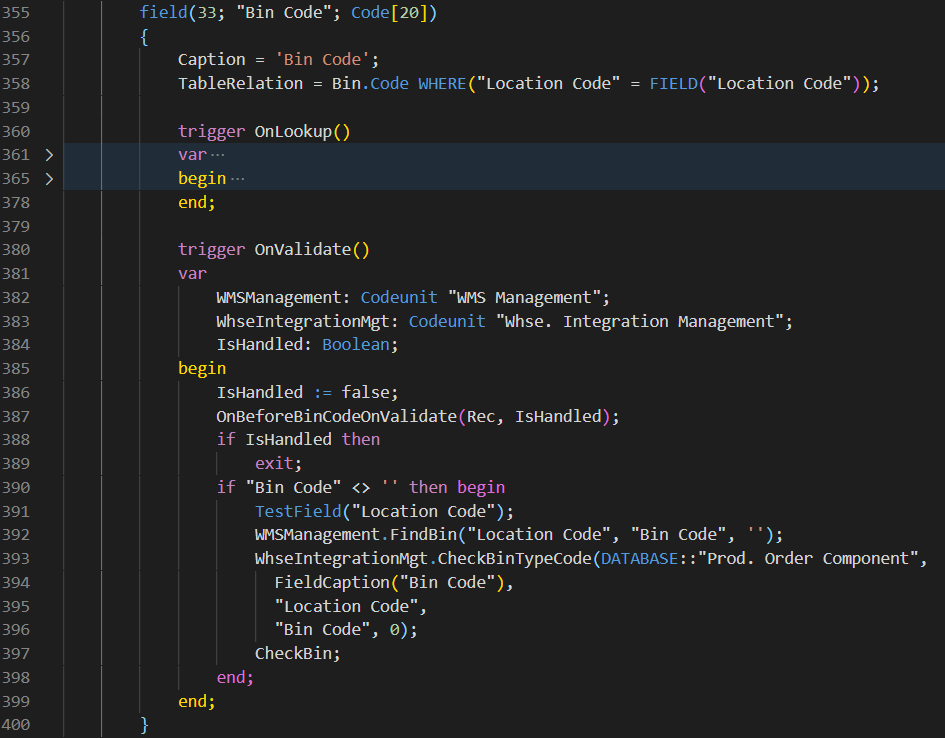The width and height of the screenshot is (945, 738).
Task: Click the pink end; on line 398
Action: tap(235, 677)
